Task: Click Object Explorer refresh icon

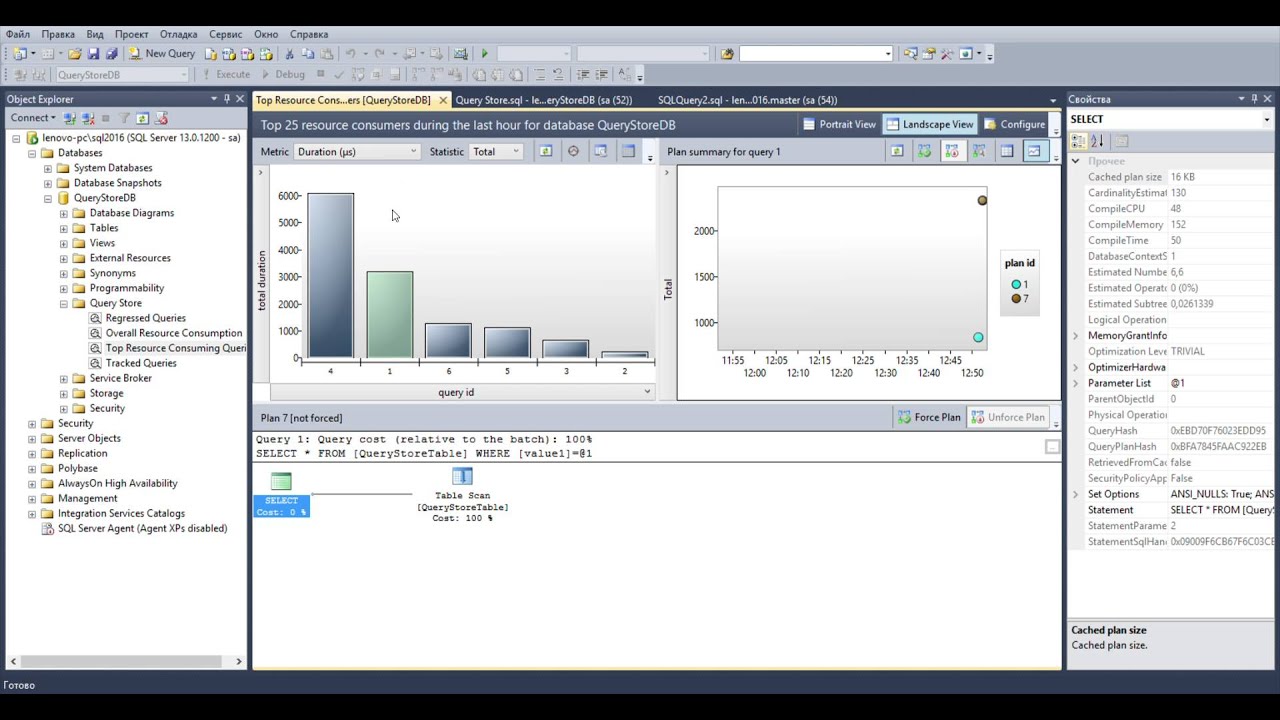Action: (143, 118)
